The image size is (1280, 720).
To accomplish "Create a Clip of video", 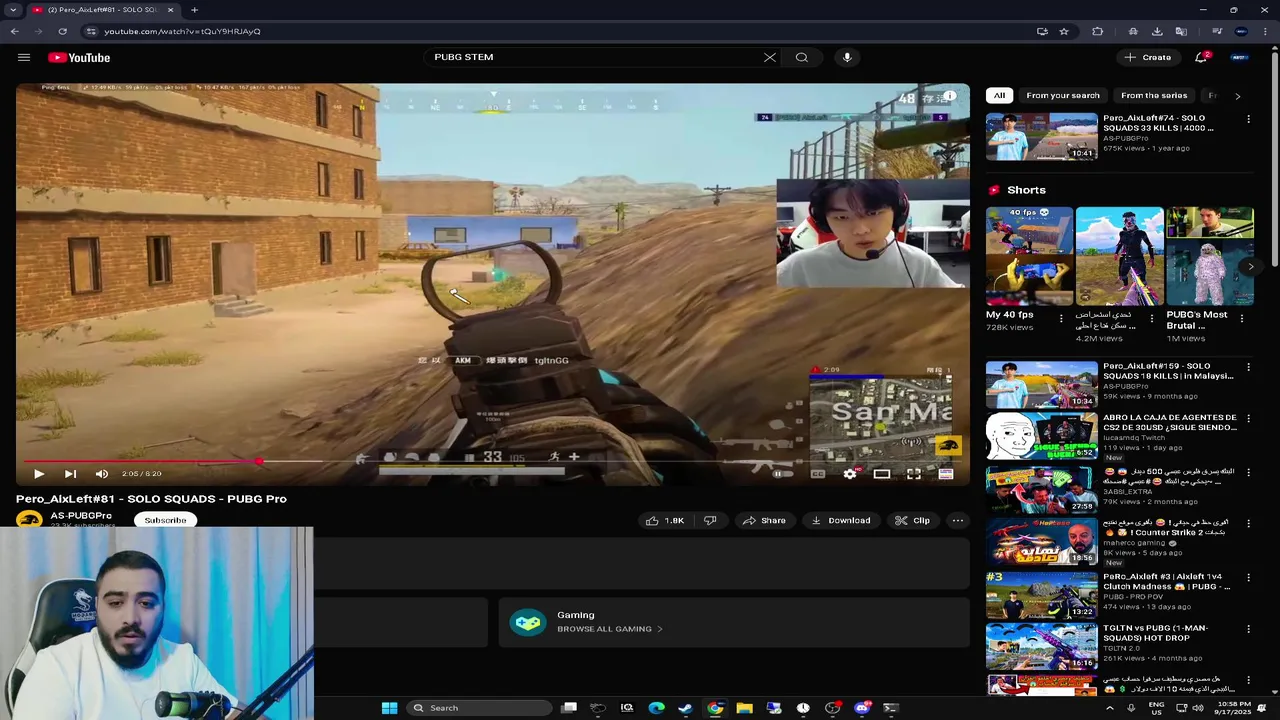I will coord(912,520).
